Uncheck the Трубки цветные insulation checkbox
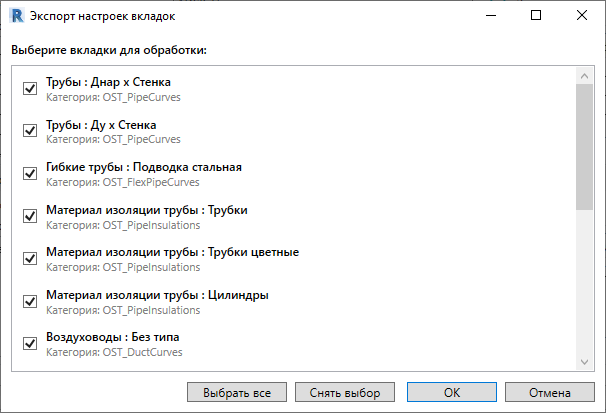The height and width of the screenshot is (413, 606). [x=30, y=258]
